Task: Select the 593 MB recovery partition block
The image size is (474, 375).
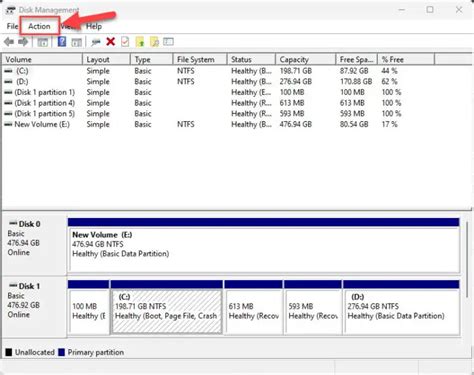Action: (313, 307)
